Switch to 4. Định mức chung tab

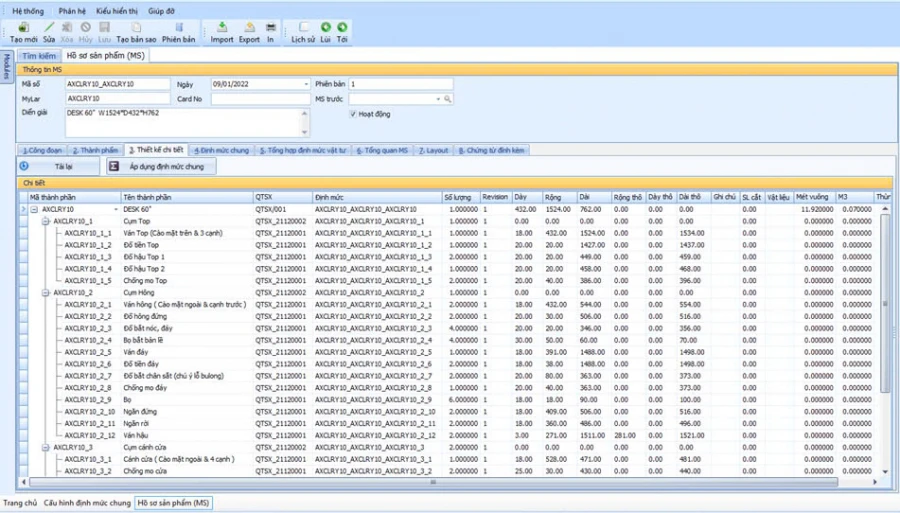click(222, 150)
